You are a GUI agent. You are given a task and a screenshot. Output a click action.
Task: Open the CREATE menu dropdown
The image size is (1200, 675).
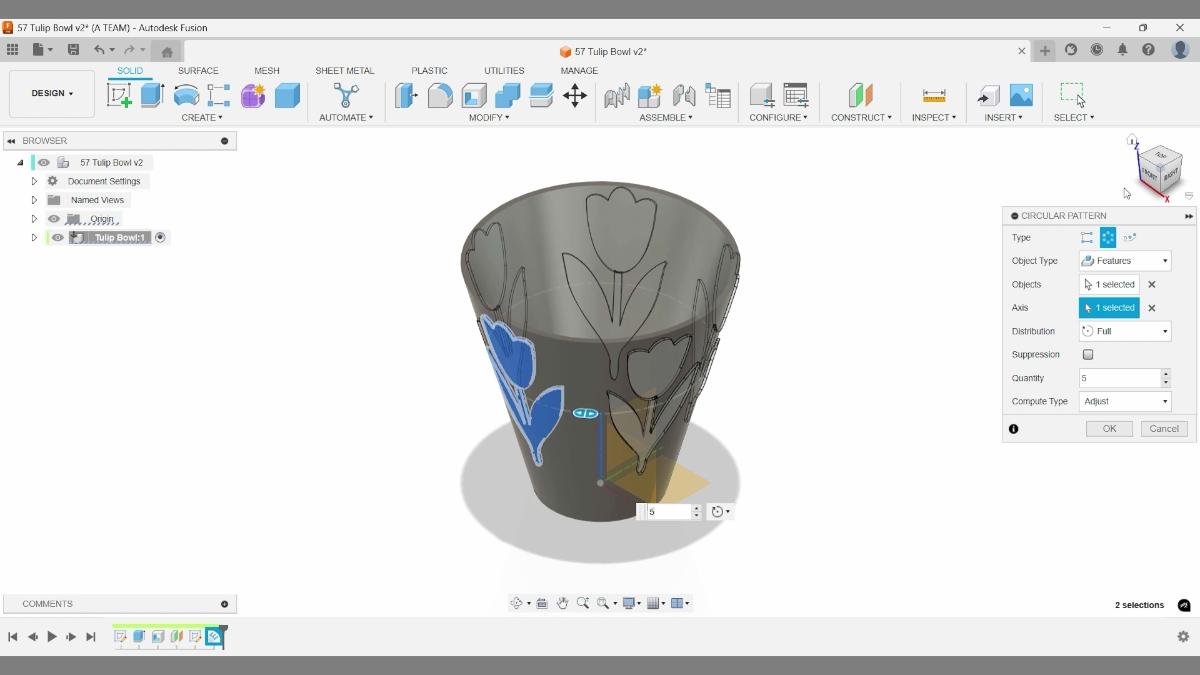coord(202,118)
